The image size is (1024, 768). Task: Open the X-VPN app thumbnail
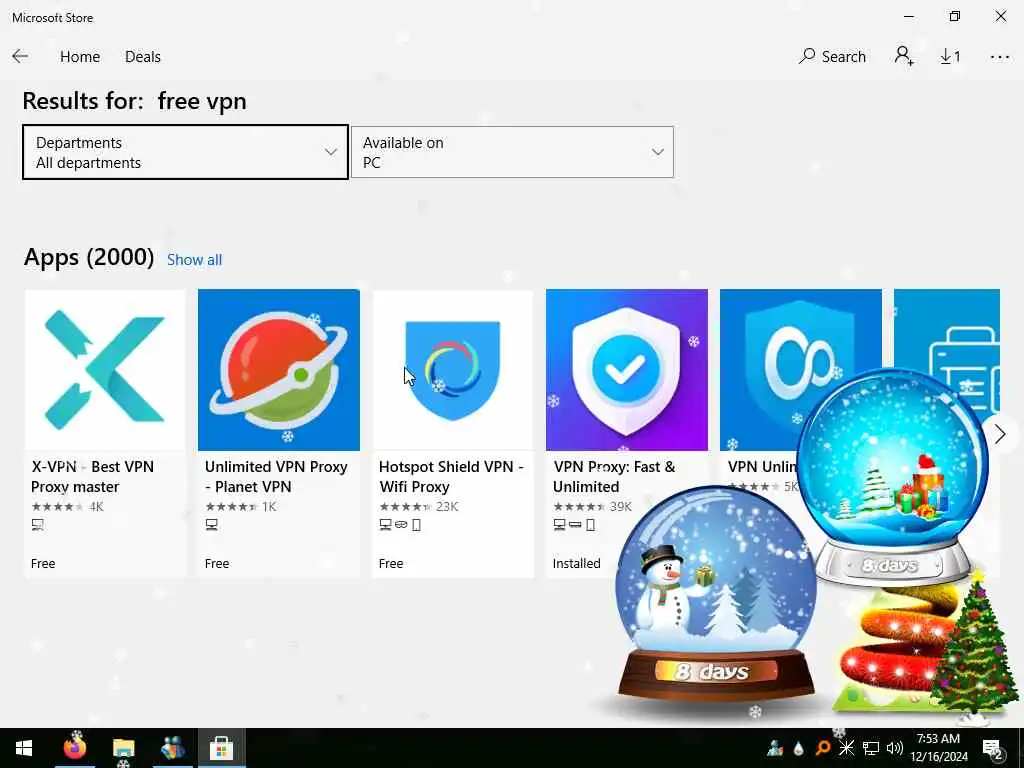(x=105, y=370)
